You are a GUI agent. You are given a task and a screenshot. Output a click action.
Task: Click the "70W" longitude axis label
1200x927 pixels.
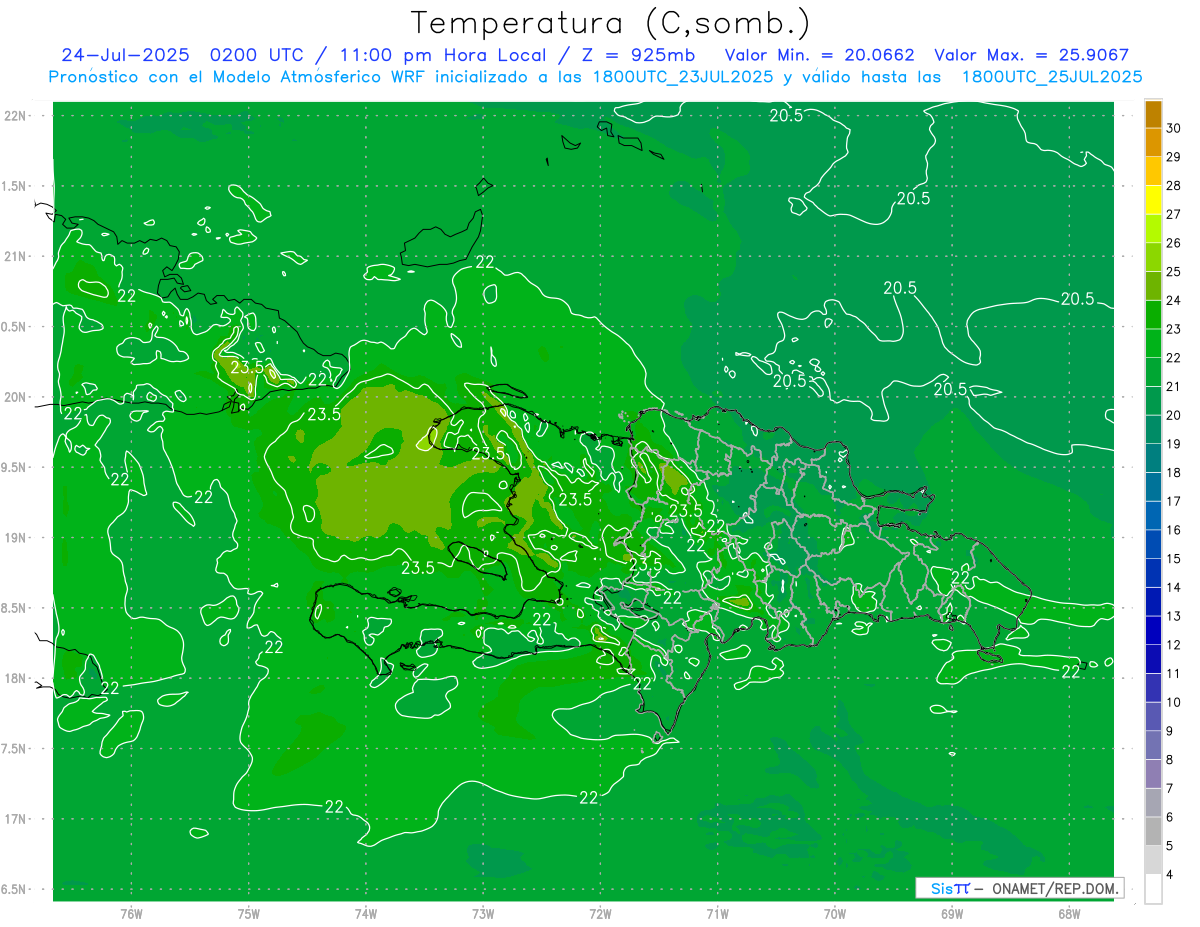coord(835,913)
